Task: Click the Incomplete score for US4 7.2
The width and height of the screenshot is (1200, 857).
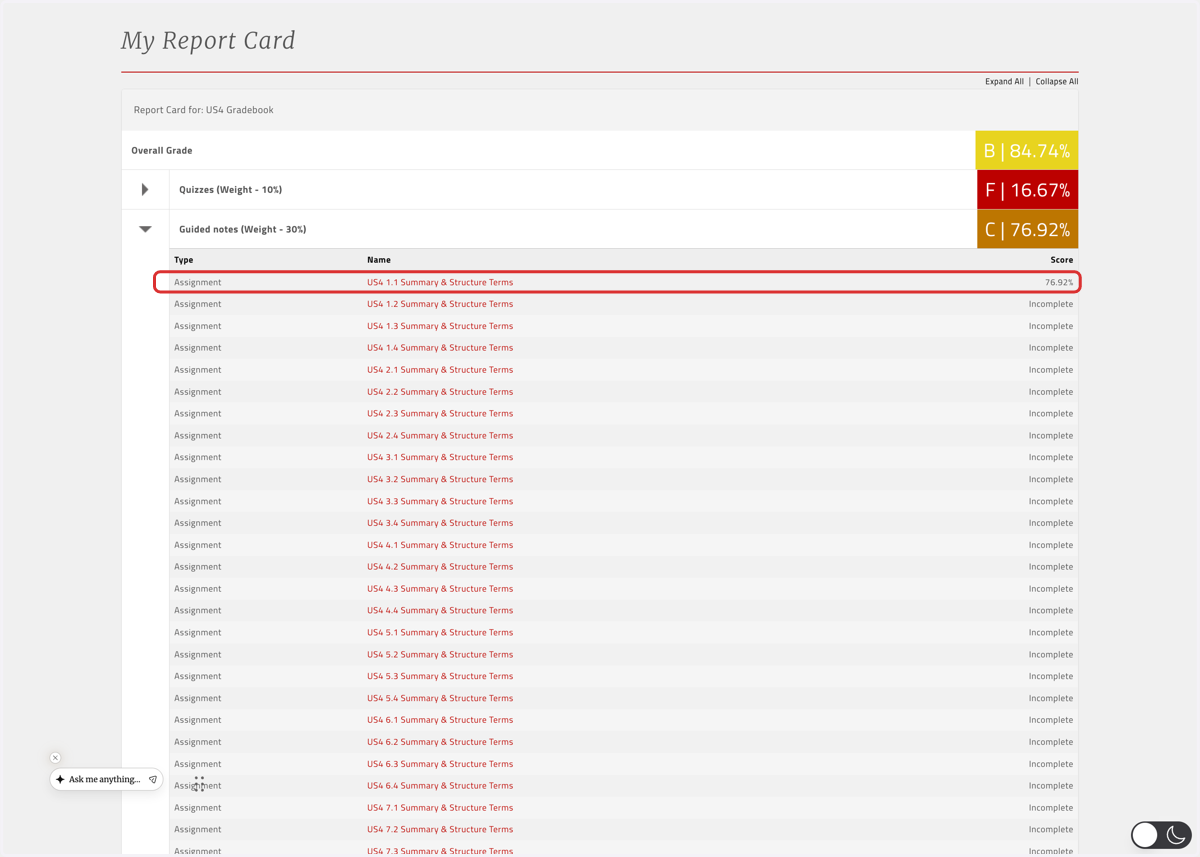Action: (1051, 829)
